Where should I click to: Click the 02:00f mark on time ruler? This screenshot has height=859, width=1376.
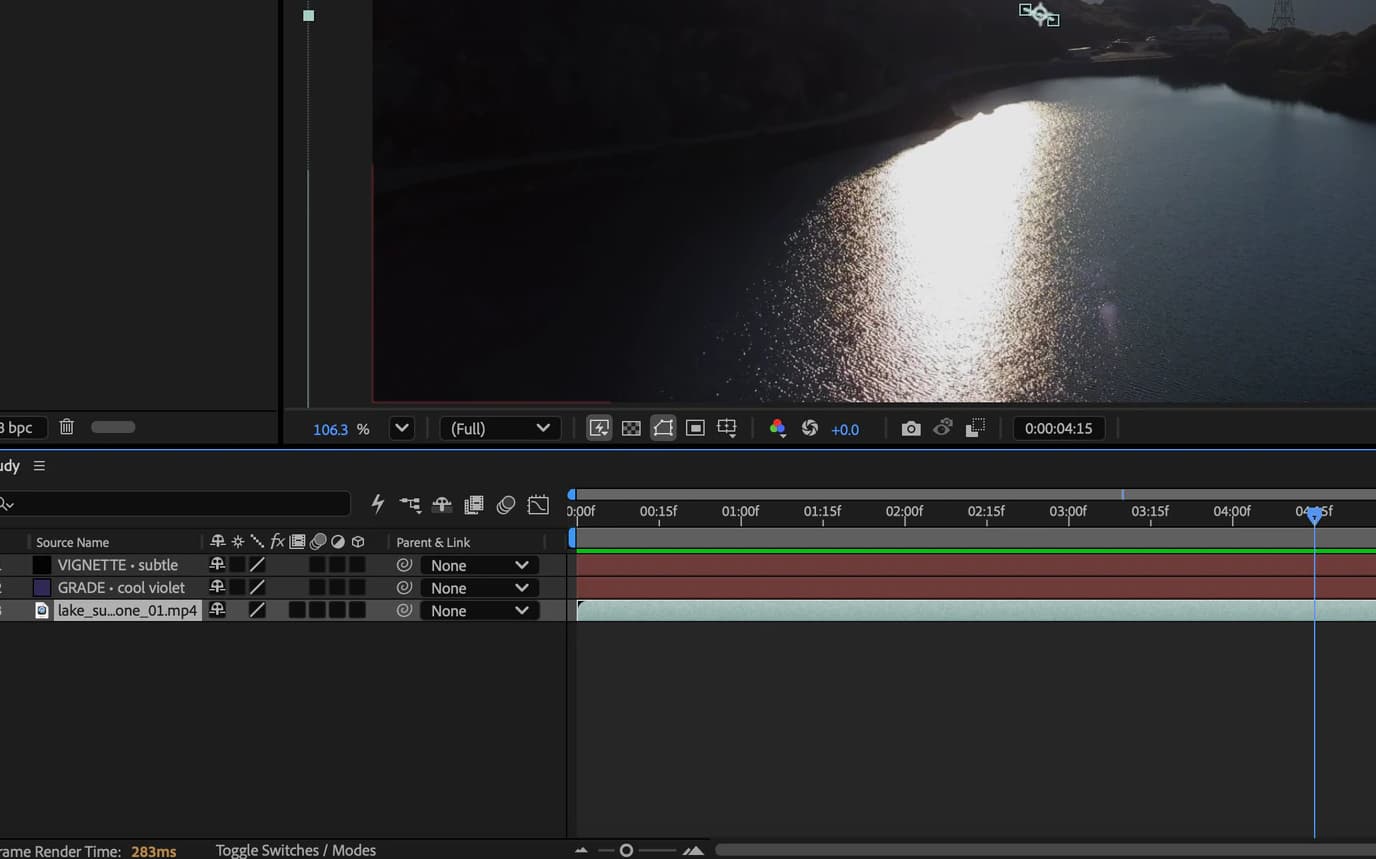pos(904,511)
